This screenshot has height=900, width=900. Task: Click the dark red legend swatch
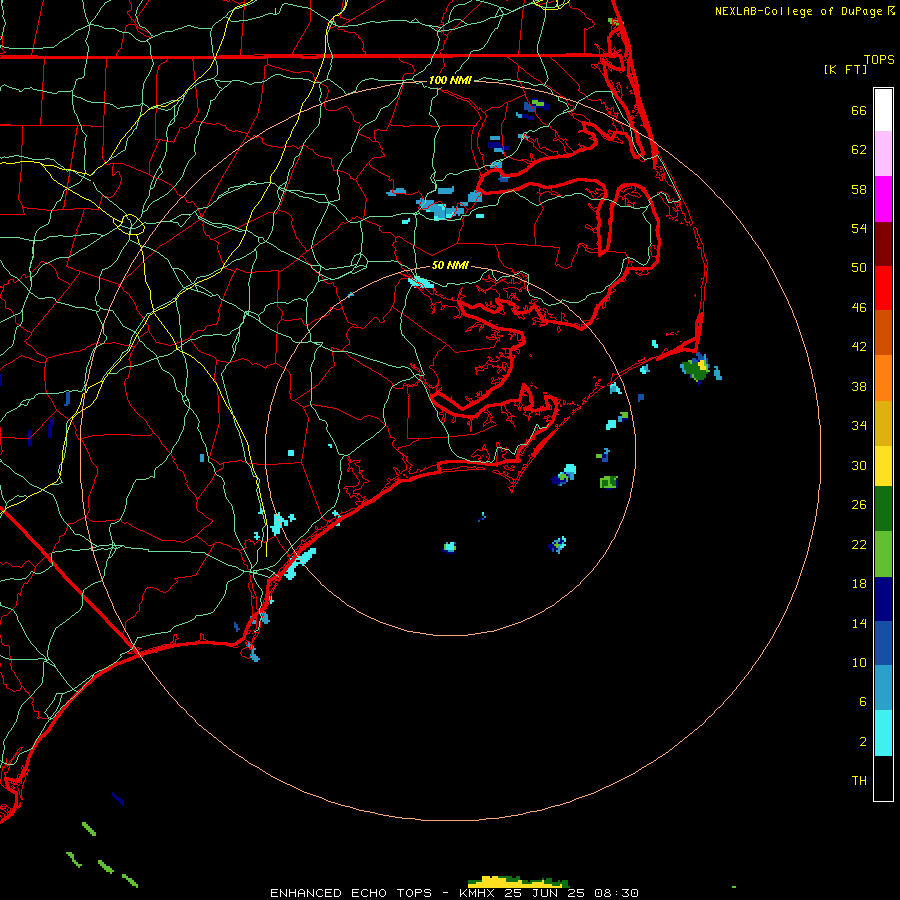[883, 244]
